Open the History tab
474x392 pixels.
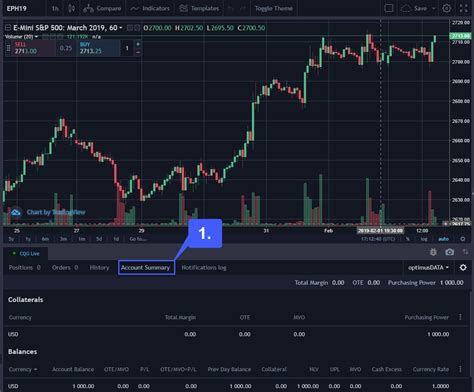click(x=99, y=268)
